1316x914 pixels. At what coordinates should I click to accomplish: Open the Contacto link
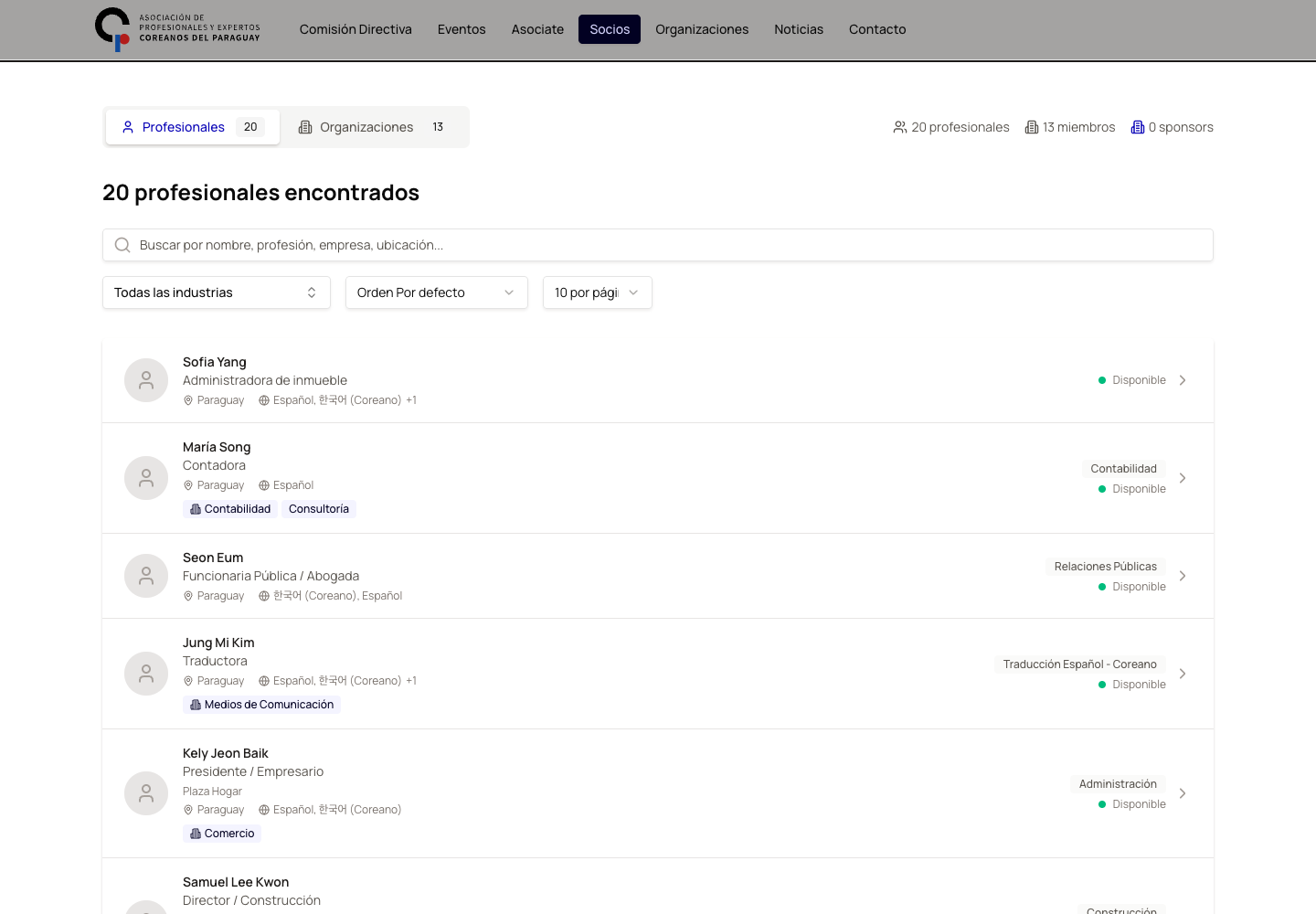(877, 29)
